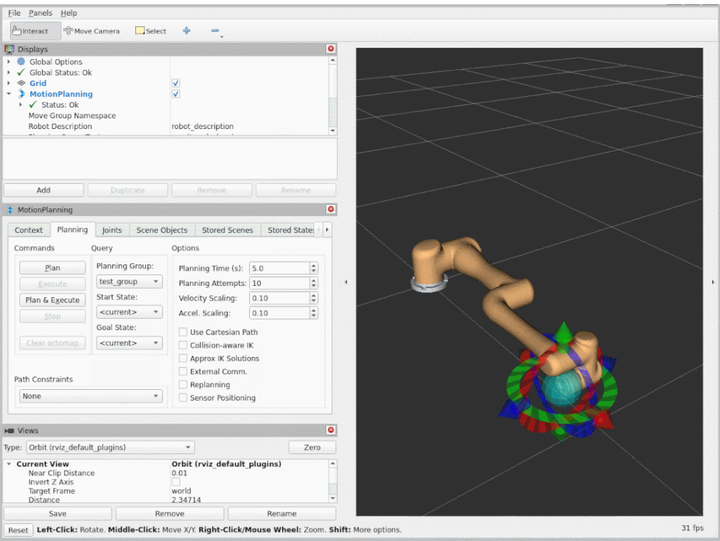Enable Collision-aware IK

[x=183, y=345]
